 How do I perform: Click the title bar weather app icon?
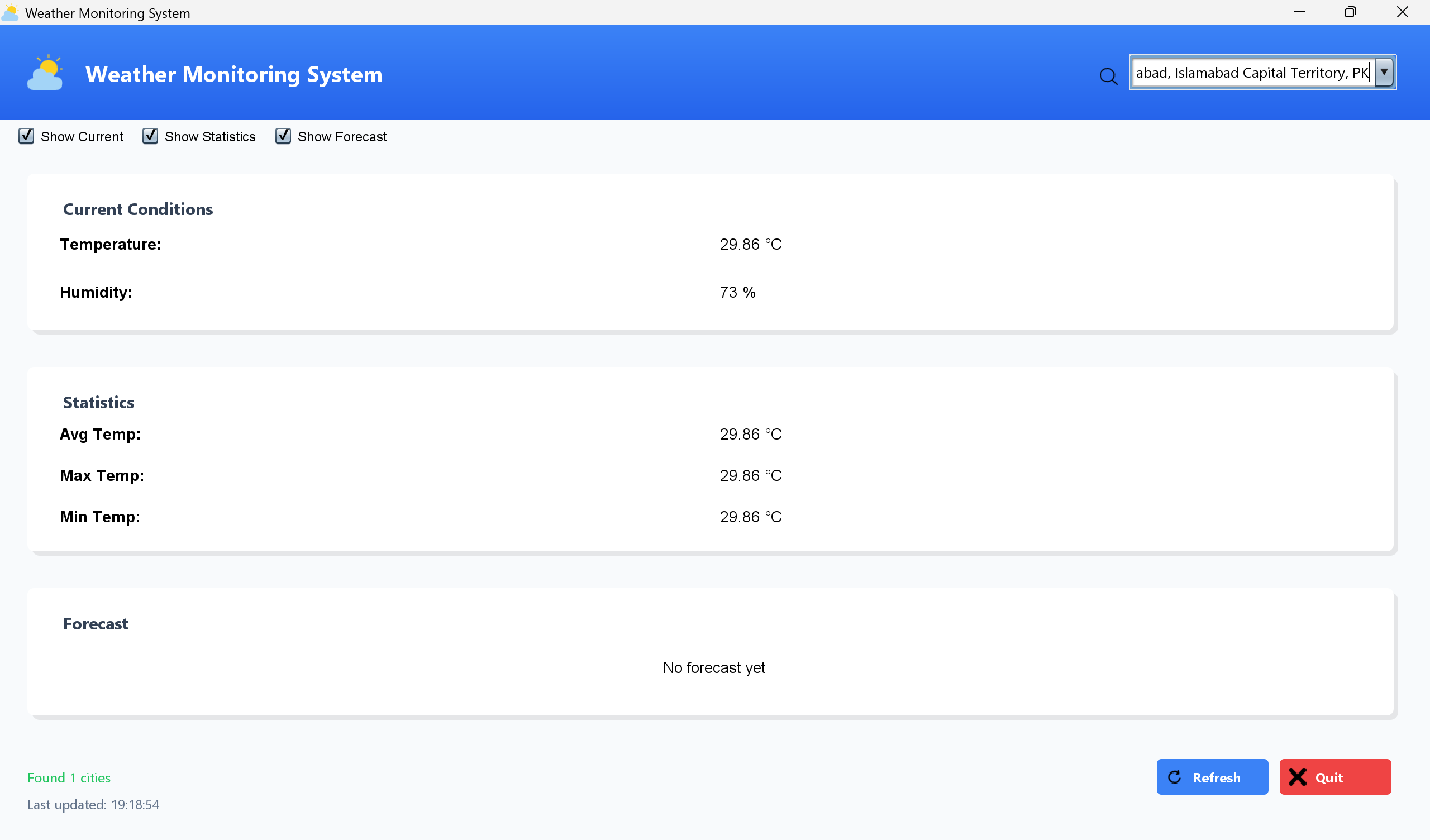click(x=9, y=12)
